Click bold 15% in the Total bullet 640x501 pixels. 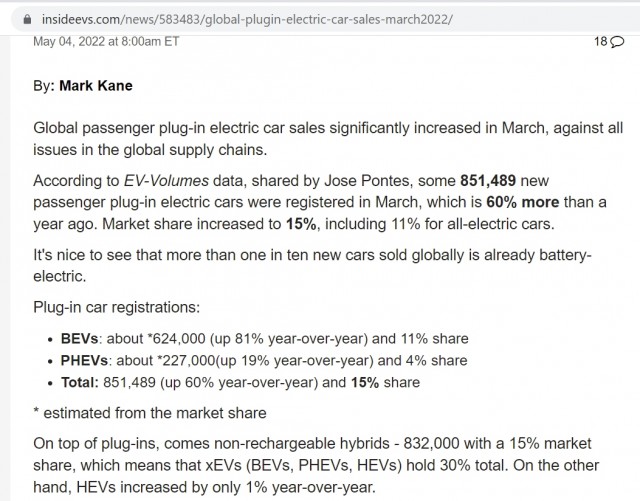click(x=365, y=382)
